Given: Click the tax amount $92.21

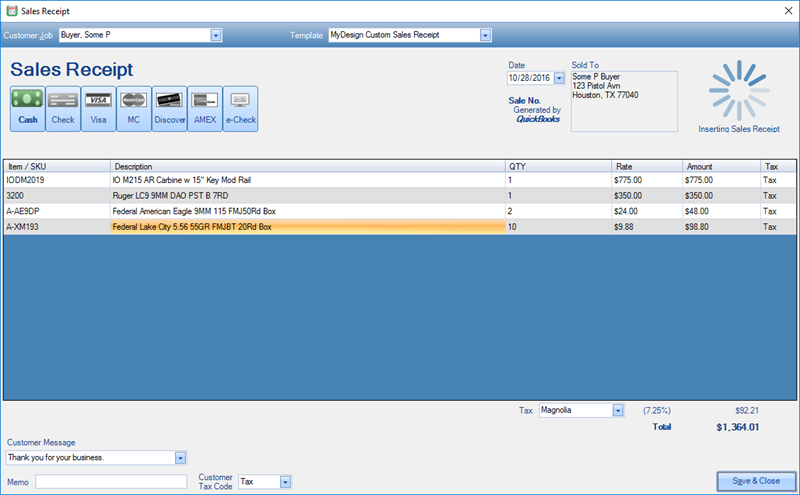Looking at the screenshot, I should (747, 410).
